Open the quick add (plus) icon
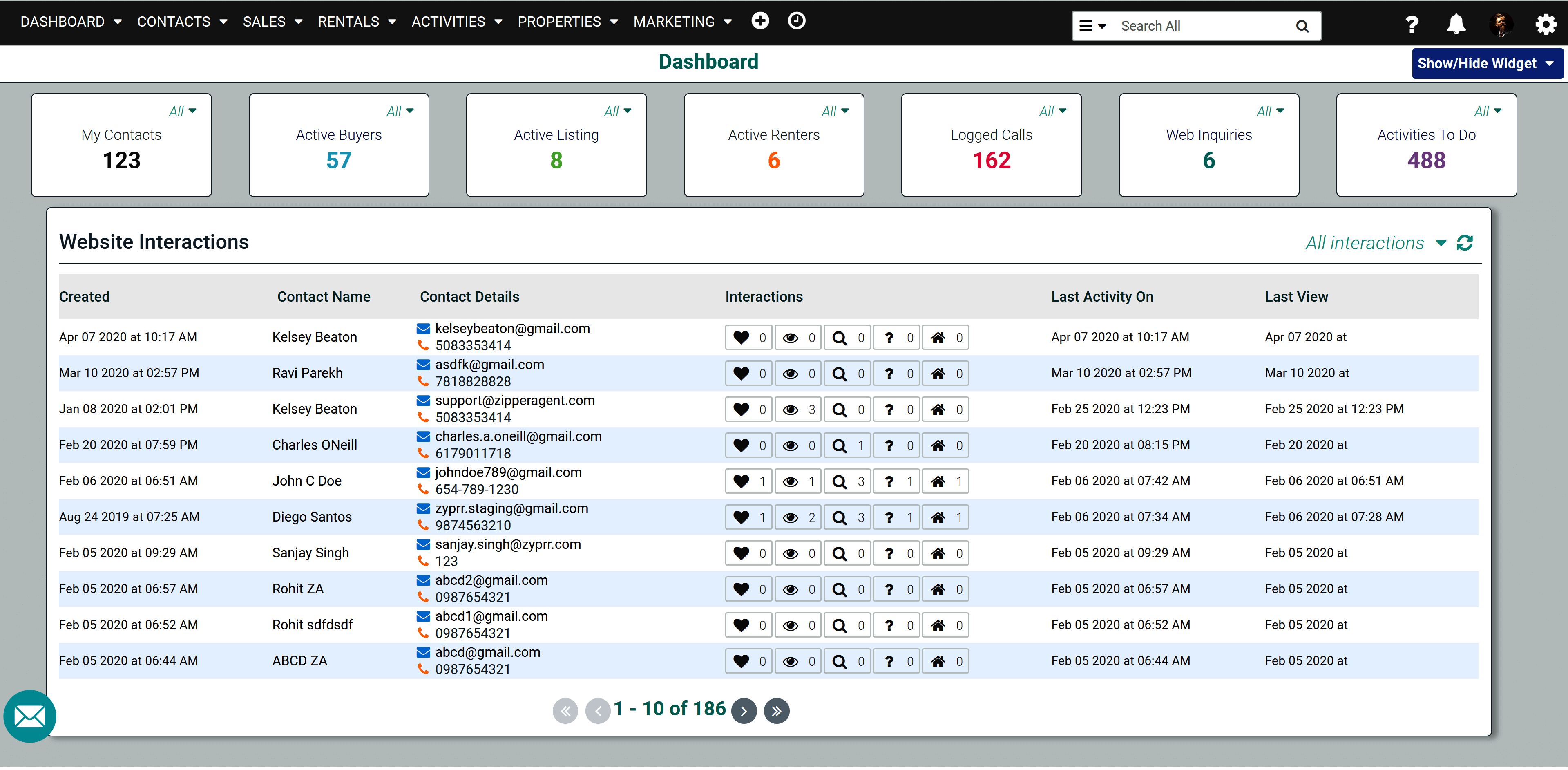 coord(760,20)
